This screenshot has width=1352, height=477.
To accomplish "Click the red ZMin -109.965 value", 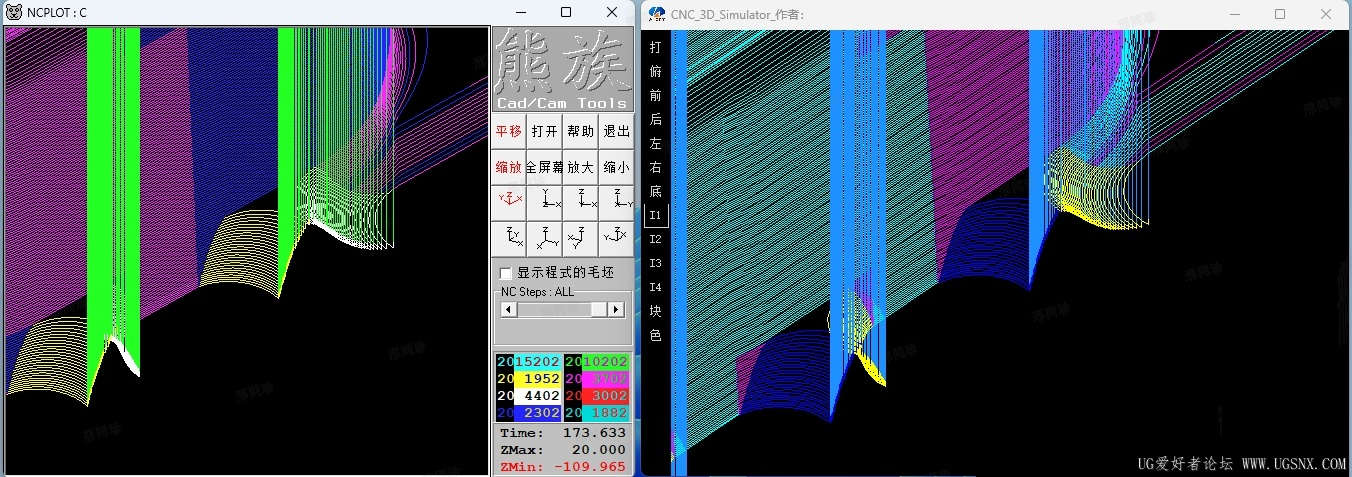I will tap(589, 467).
